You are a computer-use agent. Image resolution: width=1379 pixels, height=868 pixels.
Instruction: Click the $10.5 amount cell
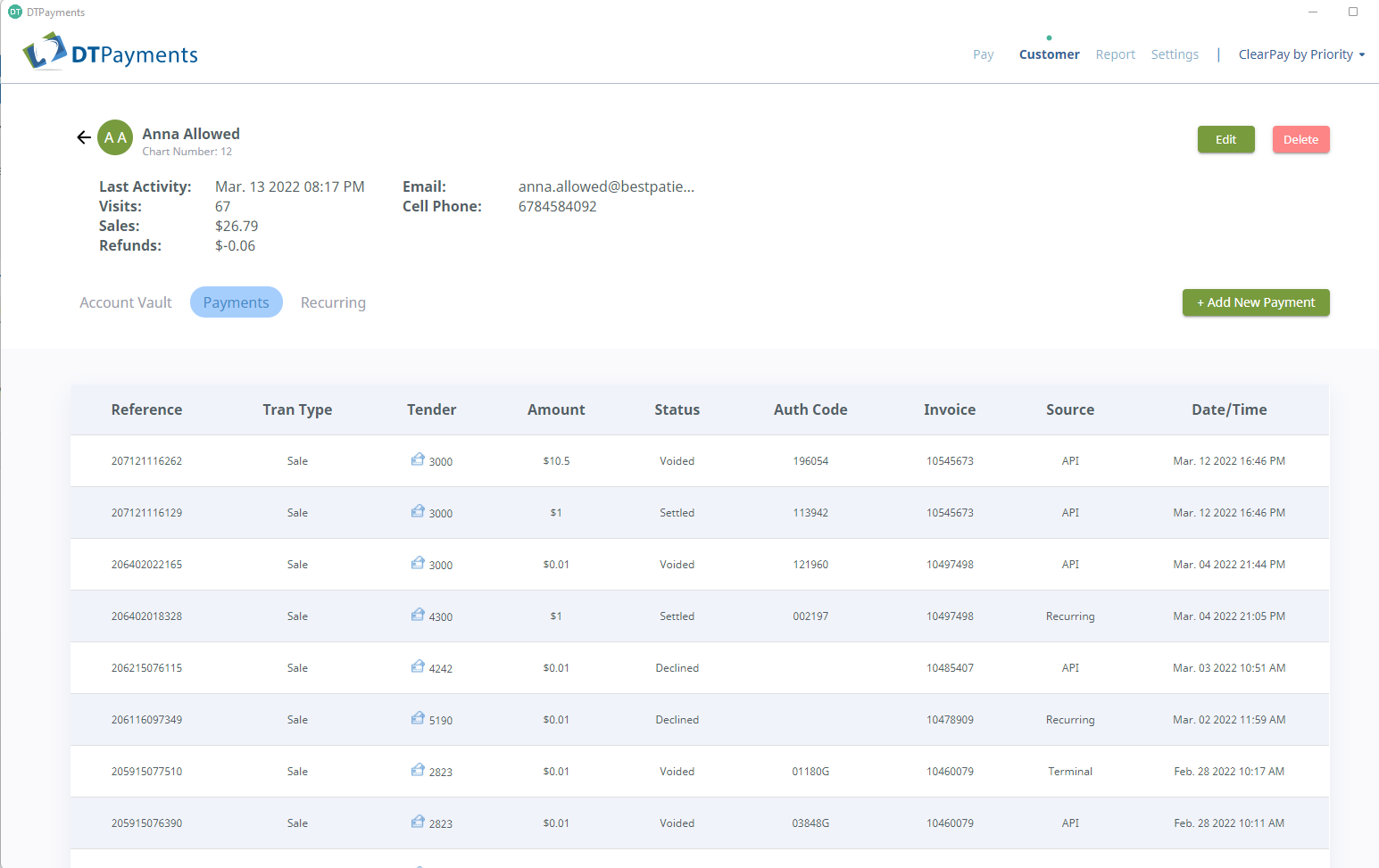556,461
